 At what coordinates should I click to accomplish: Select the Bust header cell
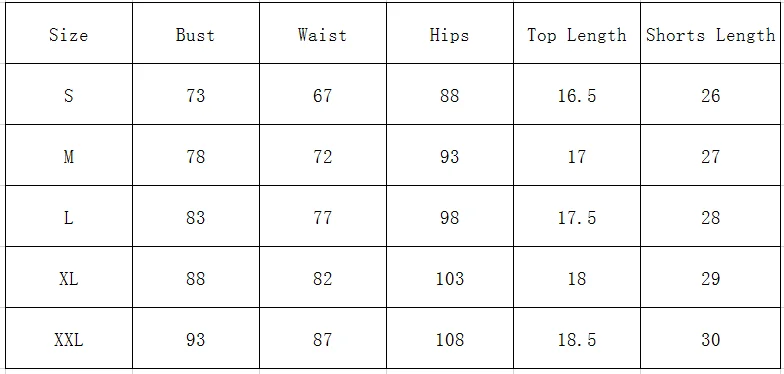click(196, 33)
